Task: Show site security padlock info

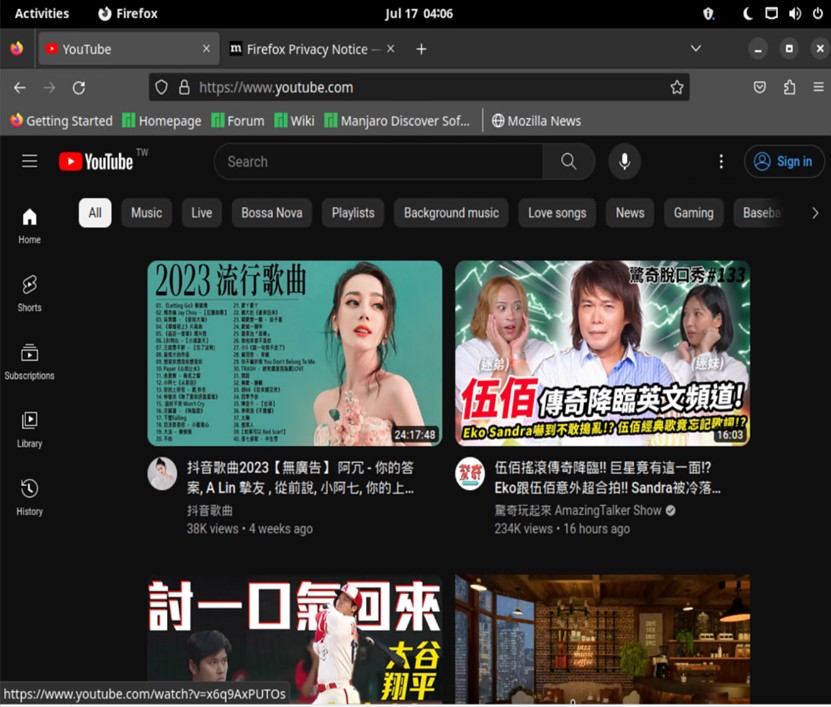Action: (184, 87)
